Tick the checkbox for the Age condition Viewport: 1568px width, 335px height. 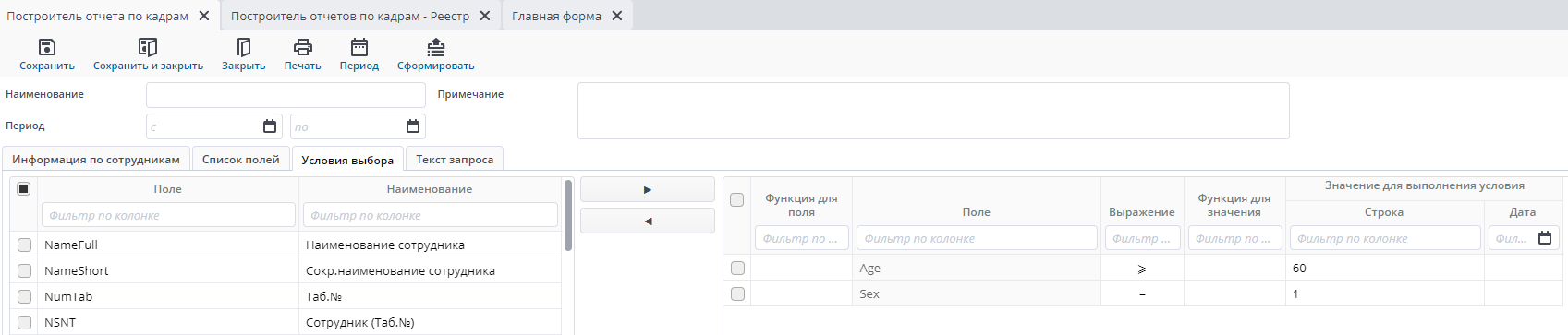pos(737,268)
